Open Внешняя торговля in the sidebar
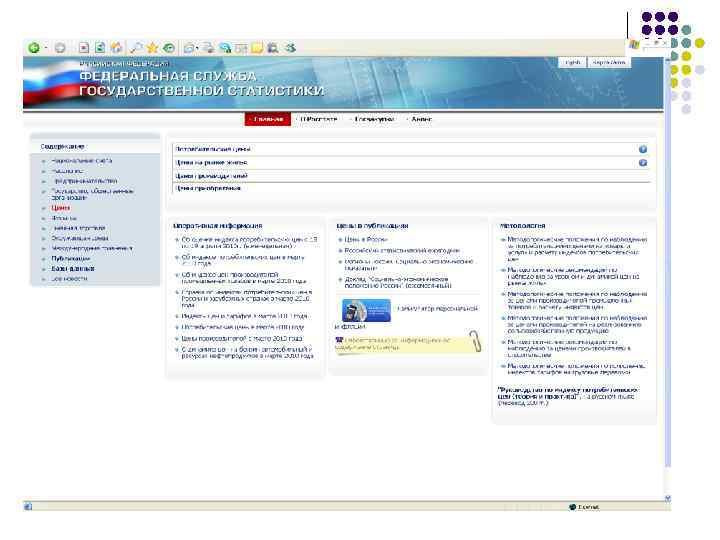This screenshot has height=540, width=720. pyautogui.click(x=79, y=228)
